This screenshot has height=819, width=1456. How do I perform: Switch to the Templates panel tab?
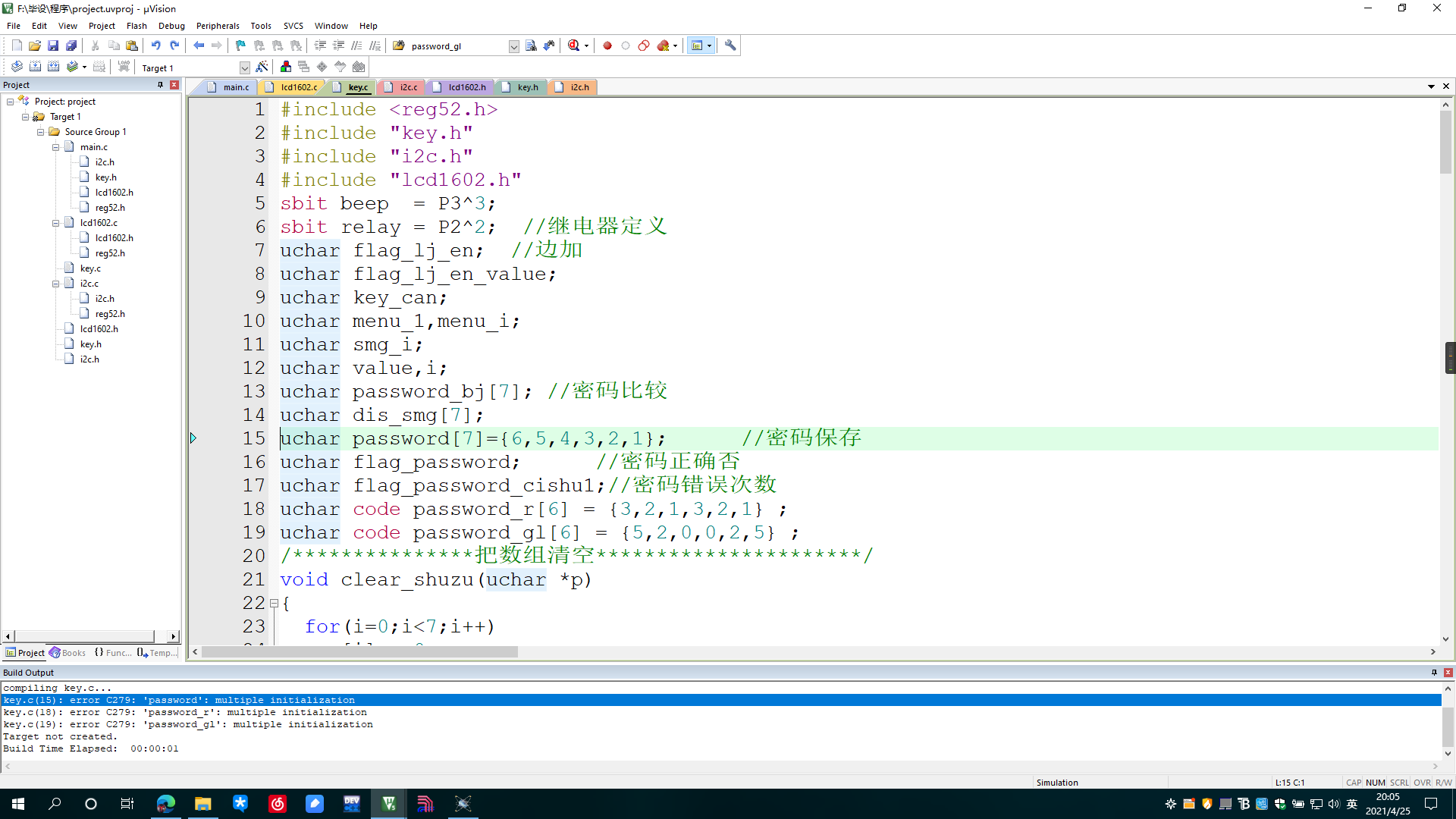click(x=158, y=653)
